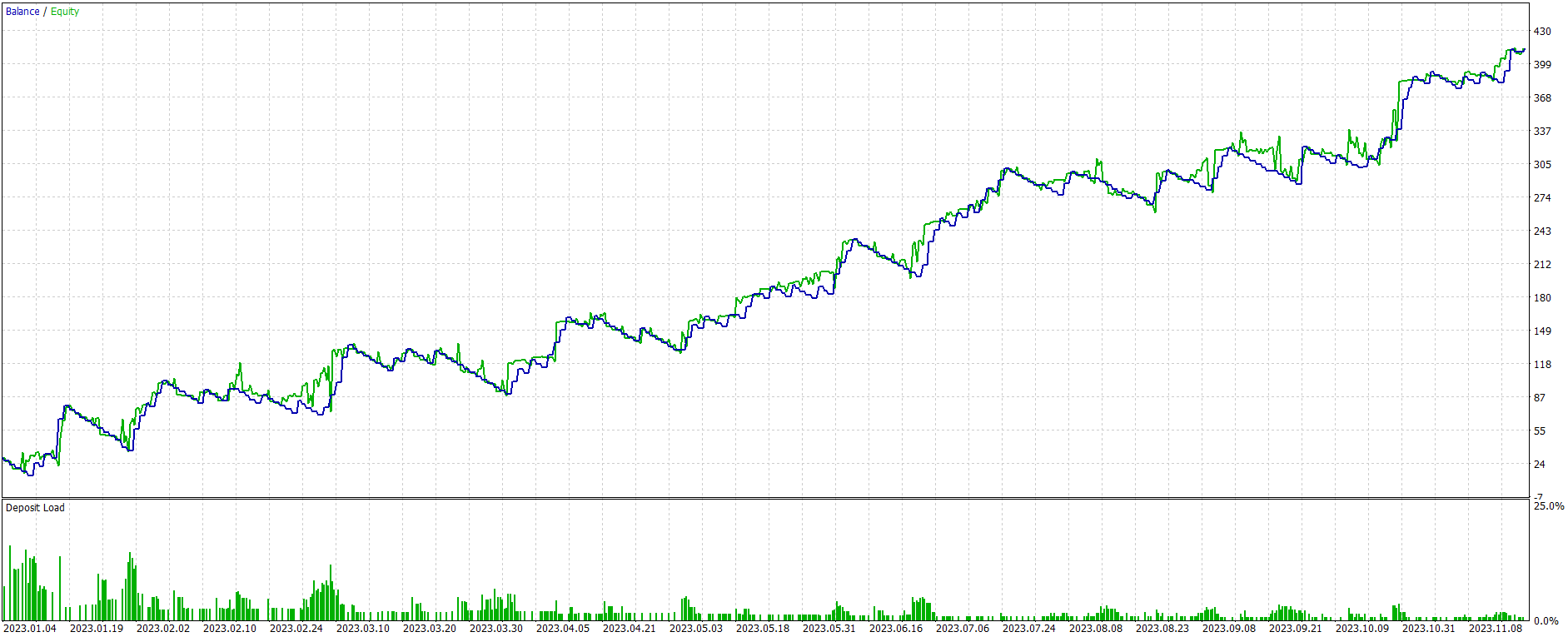
Task: Click the 2023.03.30 date label
Action: (496, 629)
